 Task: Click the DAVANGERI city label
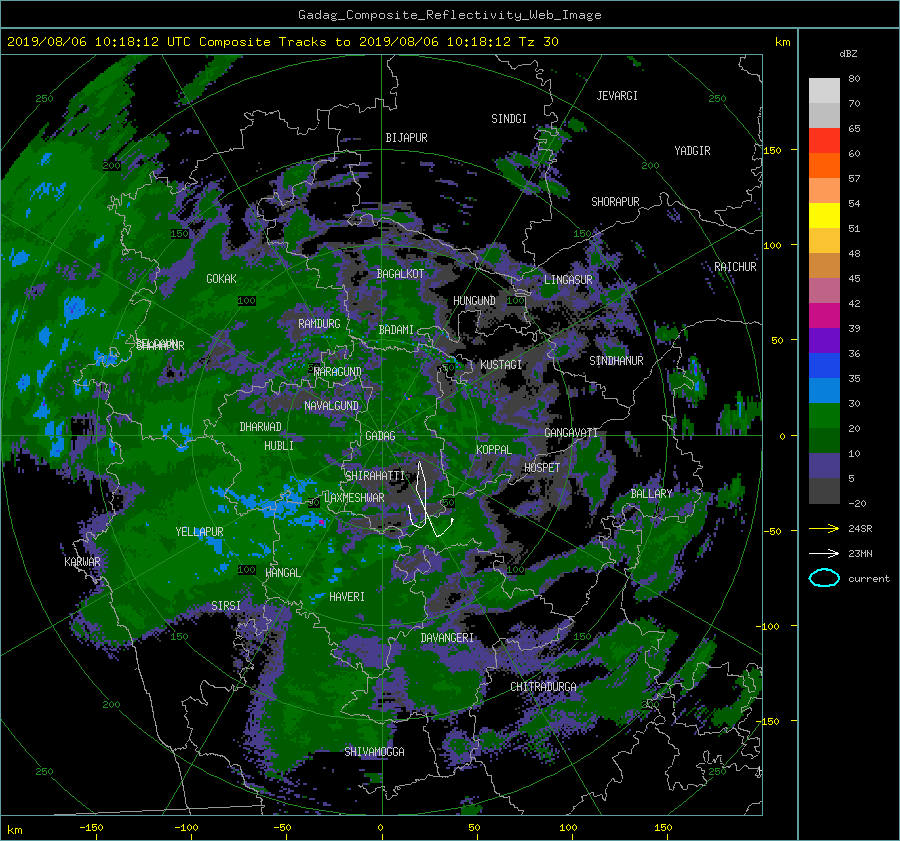pos(447,638)
